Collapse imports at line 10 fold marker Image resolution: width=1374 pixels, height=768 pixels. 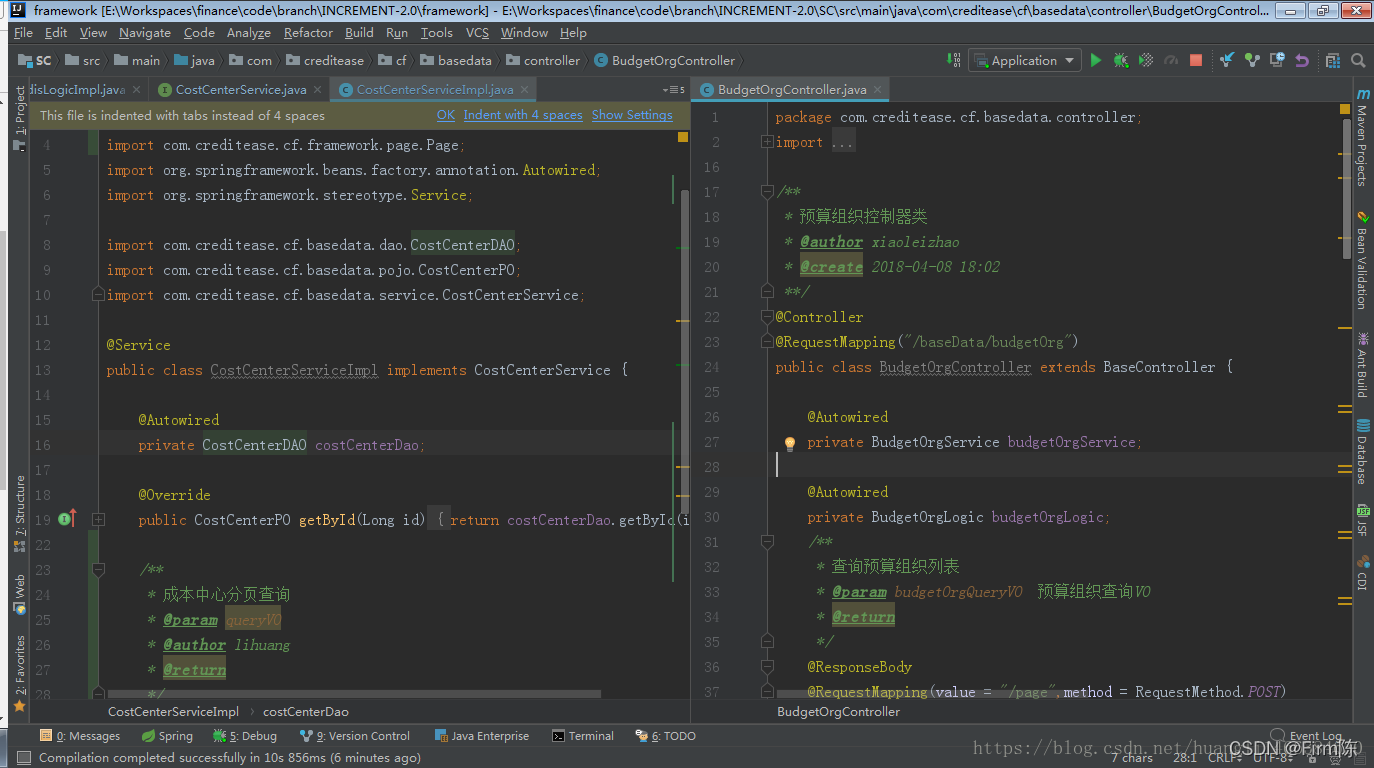98,294
